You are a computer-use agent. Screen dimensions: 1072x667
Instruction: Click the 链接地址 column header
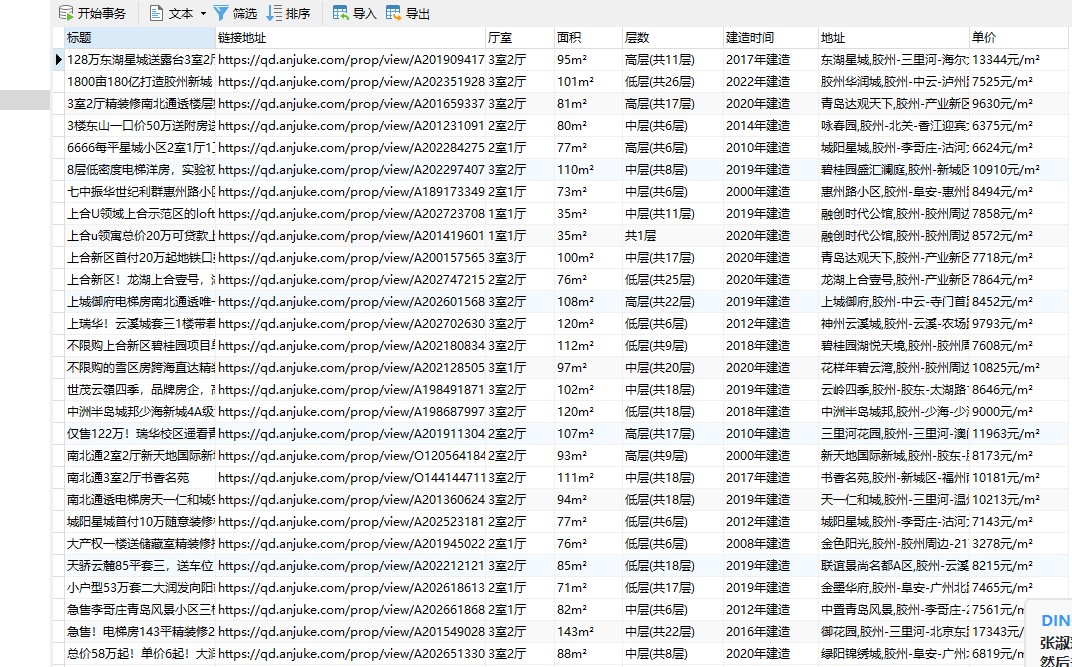pyautogui.click(x=351, y=38)
